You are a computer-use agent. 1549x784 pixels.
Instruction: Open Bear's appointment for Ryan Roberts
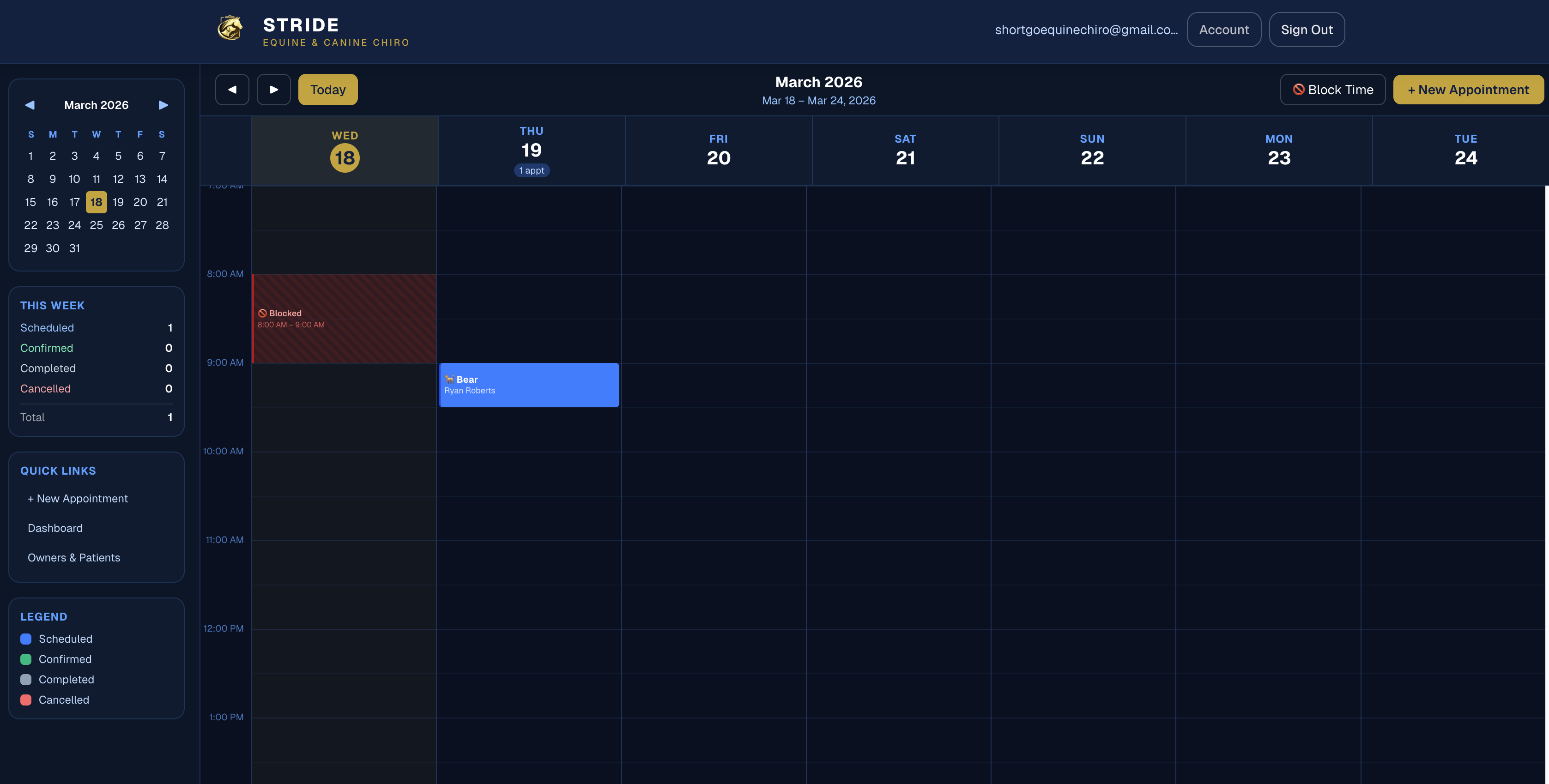click(x=528, y=385)
